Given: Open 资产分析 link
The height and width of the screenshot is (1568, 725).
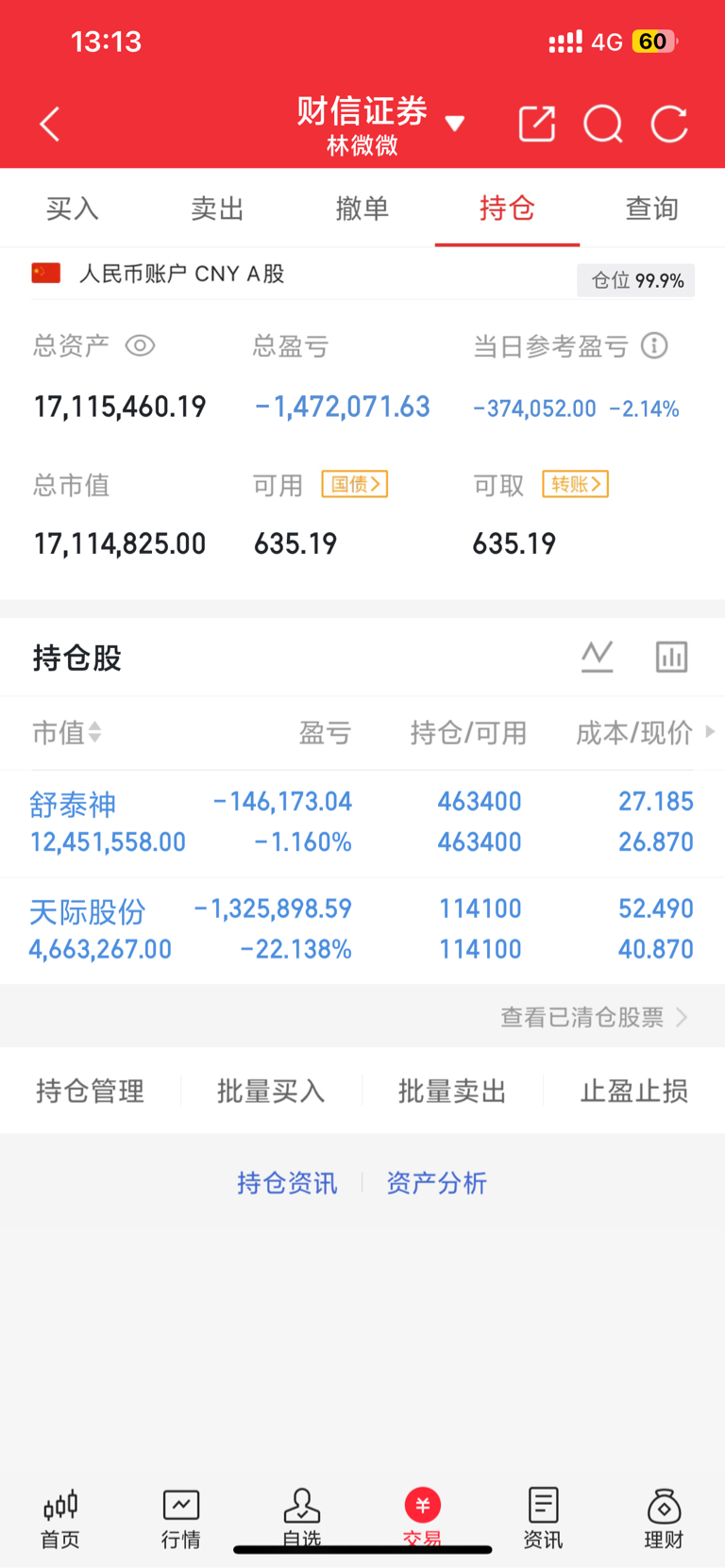Looking at the screenshot, I should 436,1183.
